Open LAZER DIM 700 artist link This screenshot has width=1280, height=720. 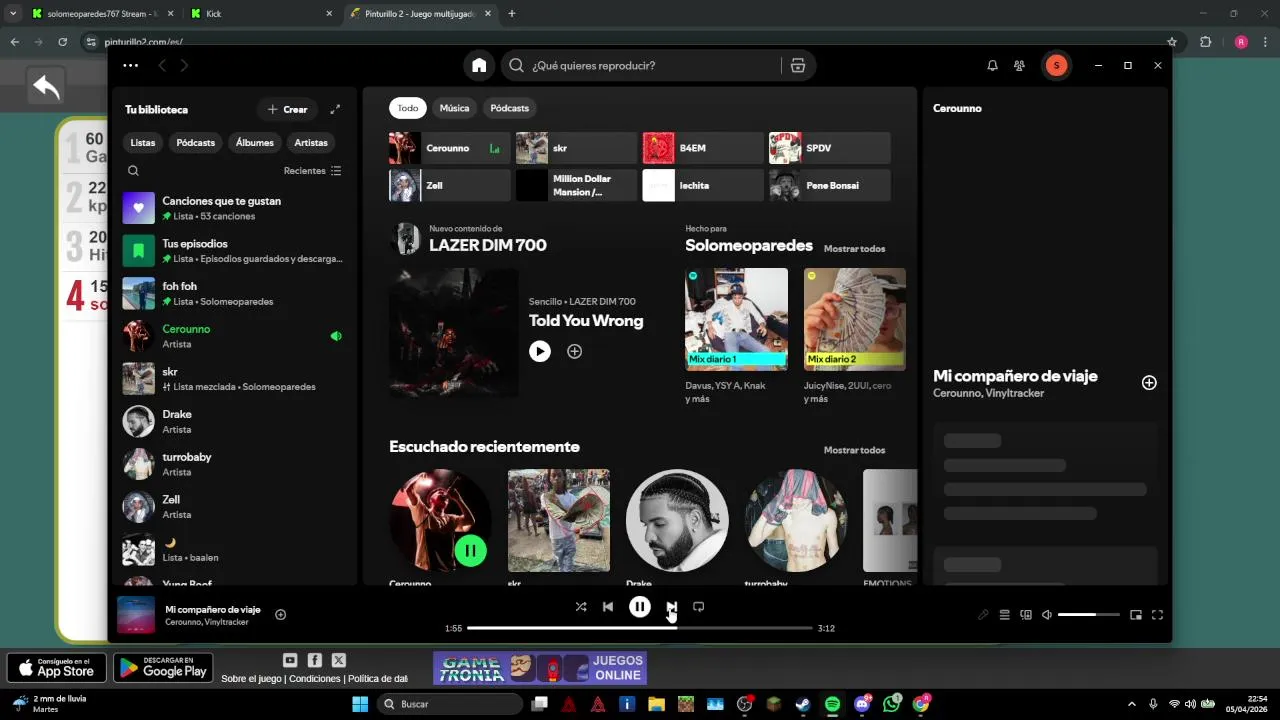coord(488,245)
